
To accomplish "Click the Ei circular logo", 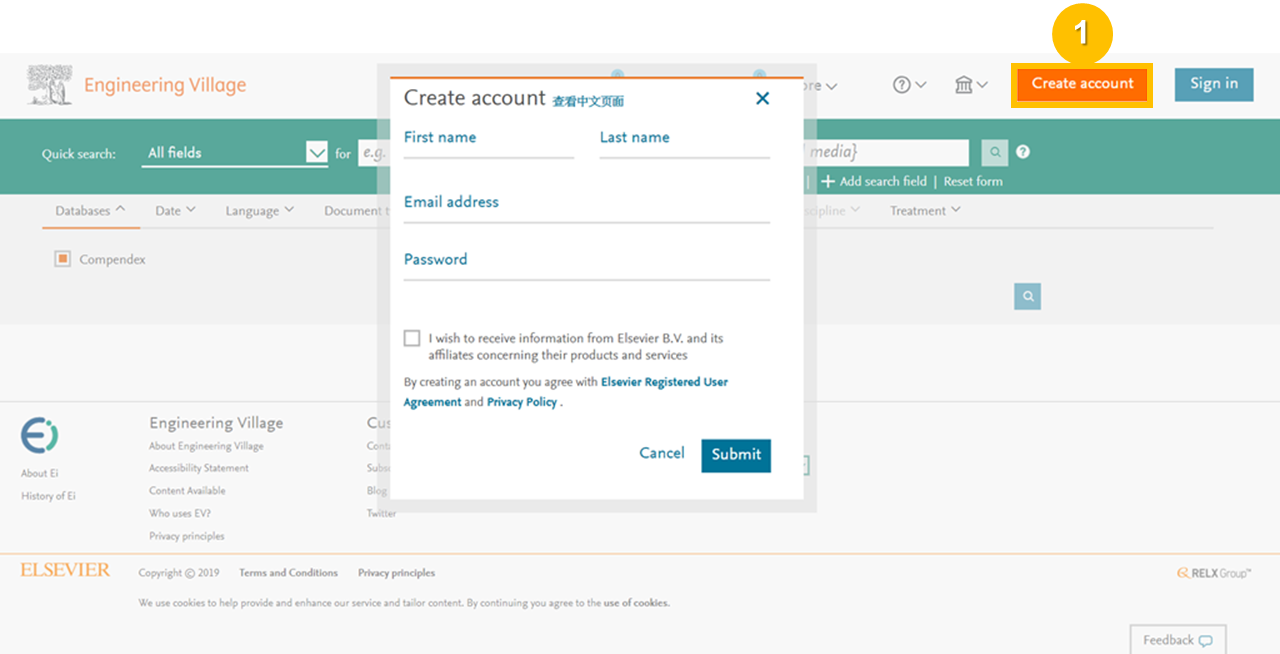I will [39, 436].
